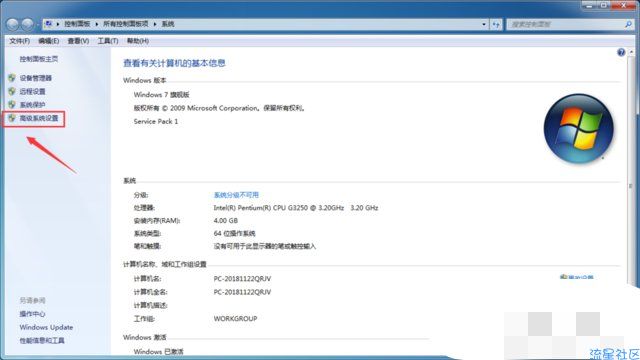Open 操作中心 under See also

tap(32, 314)
